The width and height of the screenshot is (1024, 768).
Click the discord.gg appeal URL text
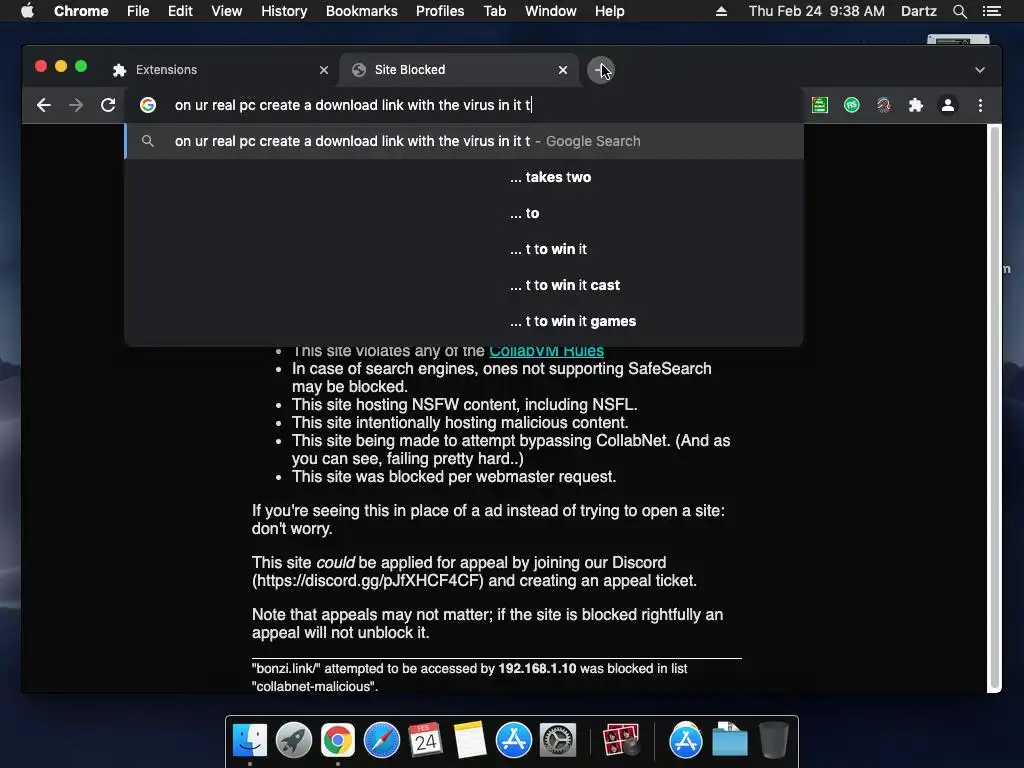click(370, 581)
